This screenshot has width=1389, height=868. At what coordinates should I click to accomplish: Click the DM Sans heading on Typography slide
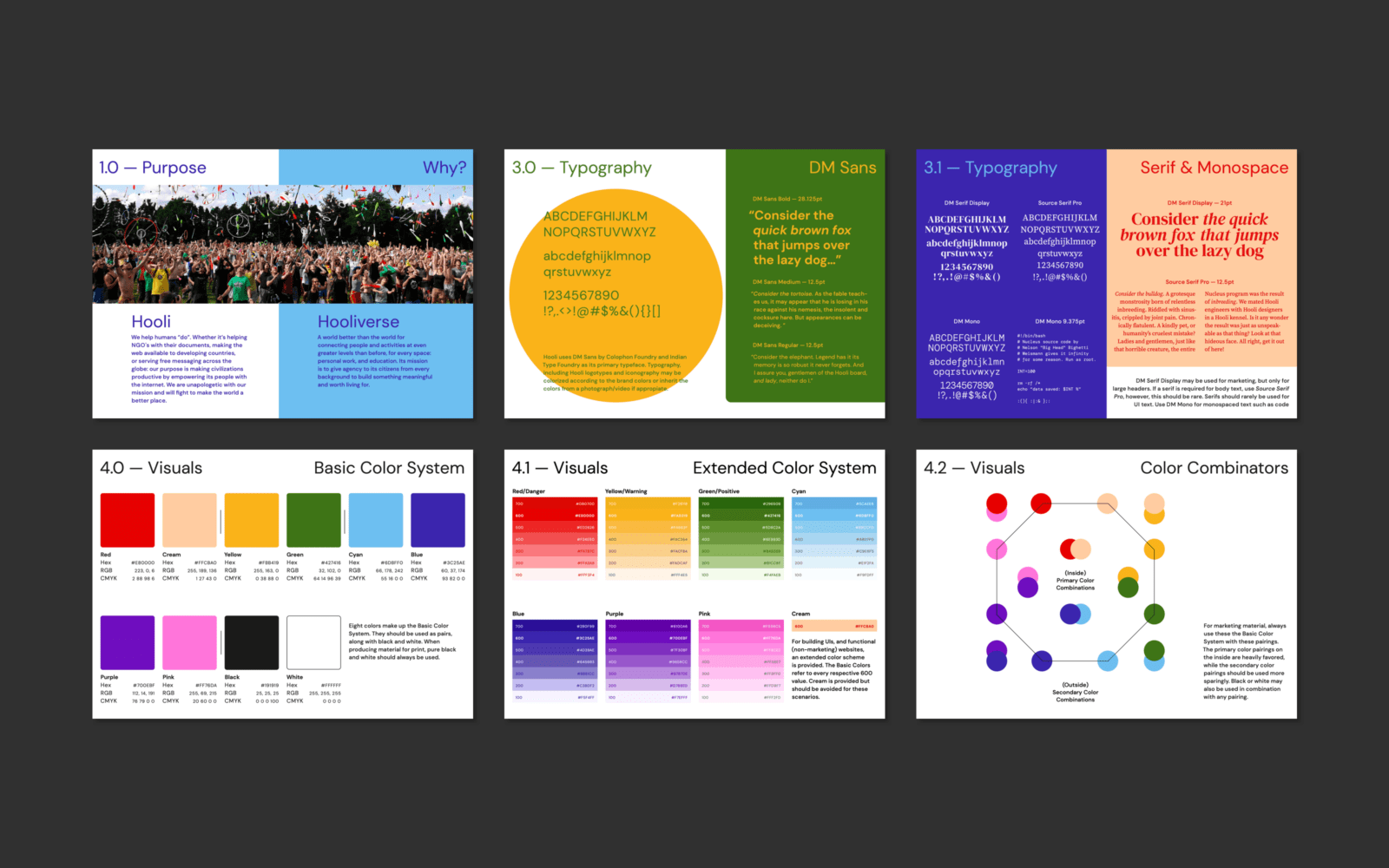pos(842,168)
